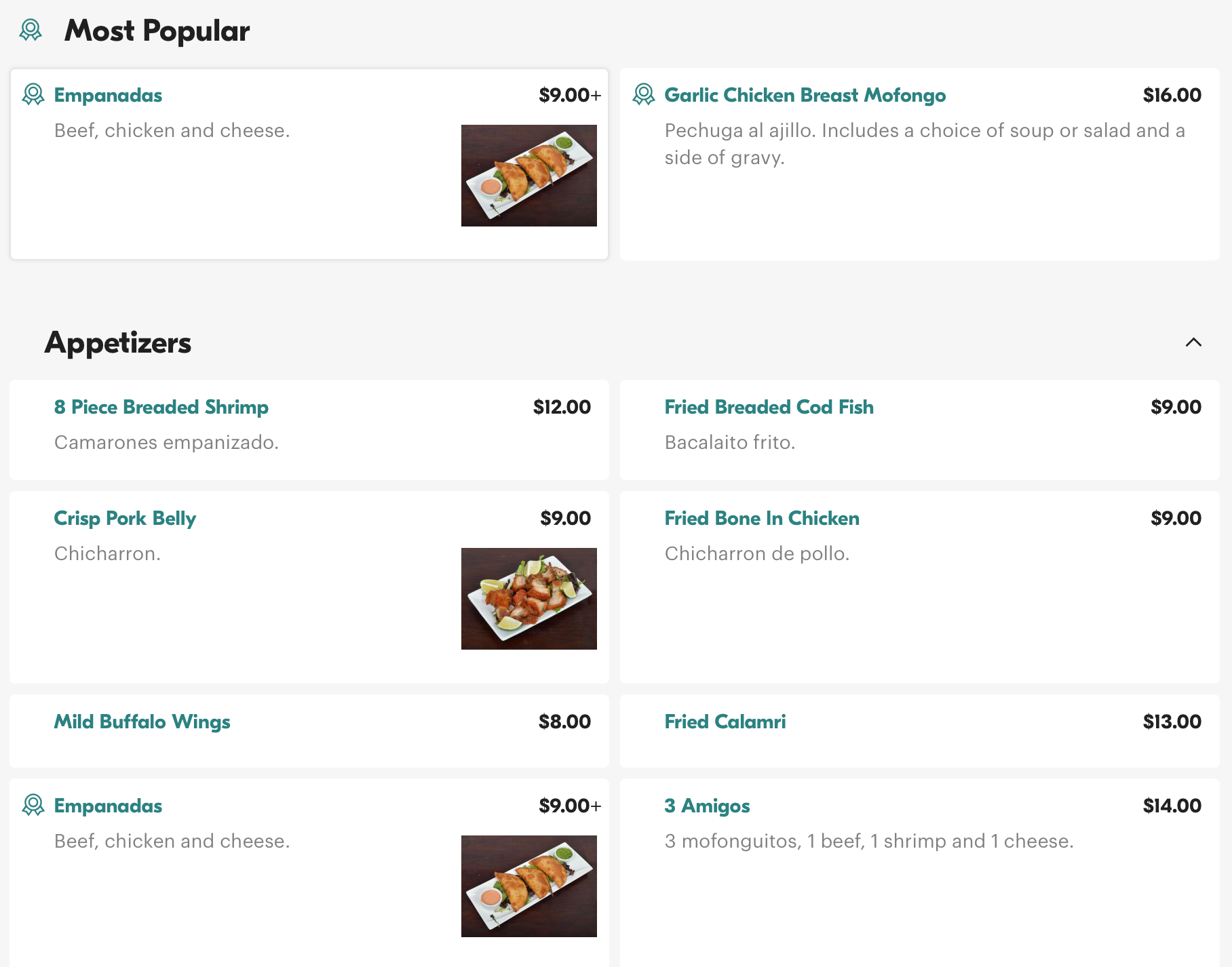Choose Fried Breaded Cod Fish
This screenshot has height=967, width=1232.
pyautogui.click(x=769, y=407)
